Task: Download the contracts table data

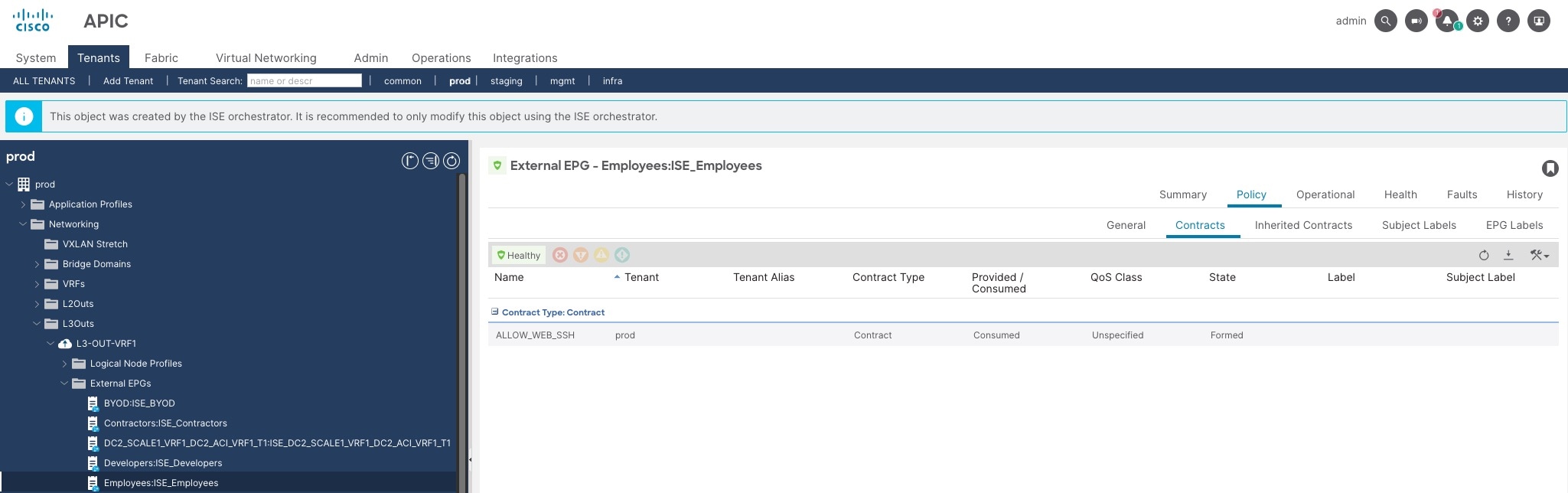Action: 1508,255
